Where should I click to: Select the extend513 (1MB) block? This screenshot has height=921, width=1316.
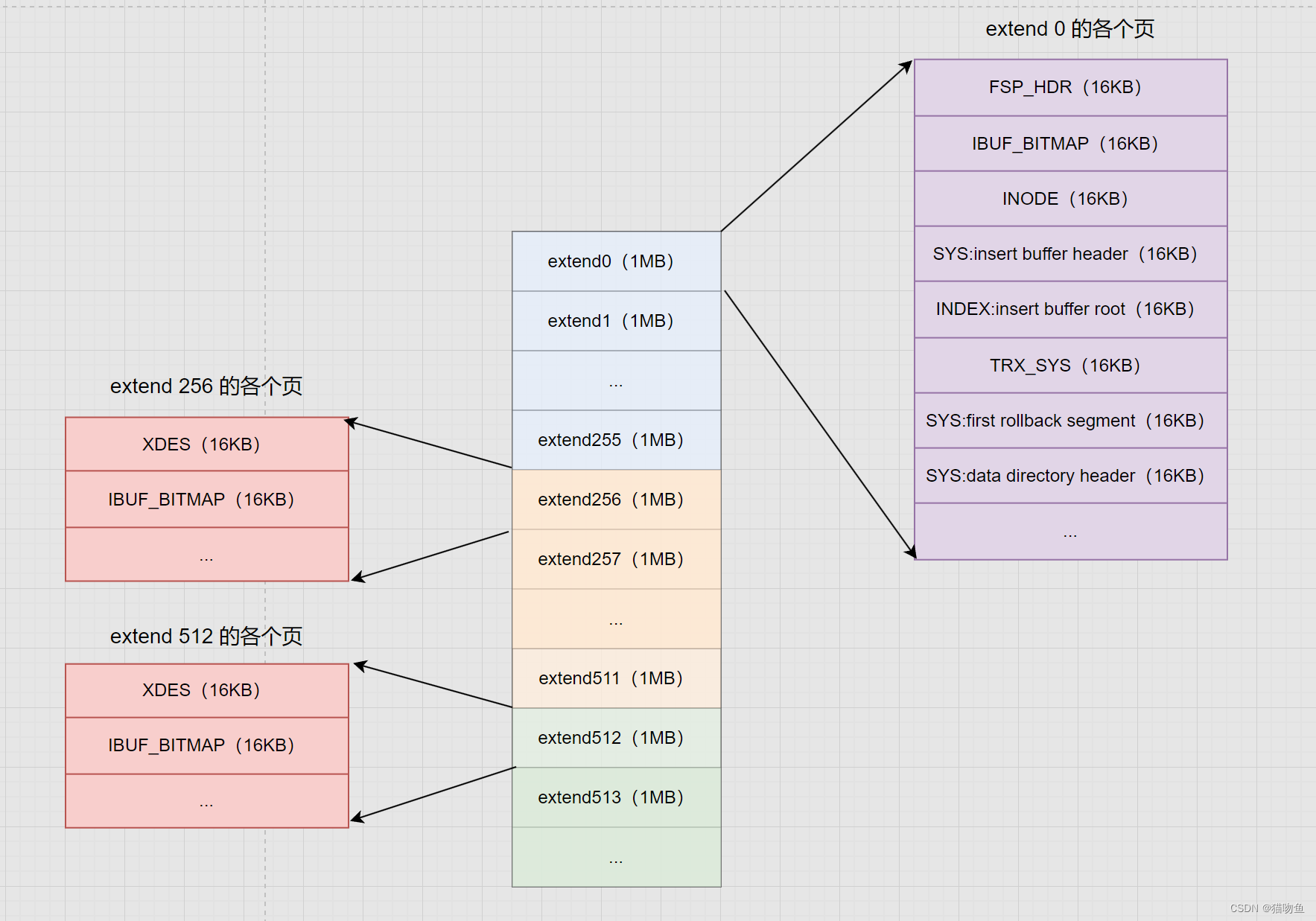coord(616,797)
